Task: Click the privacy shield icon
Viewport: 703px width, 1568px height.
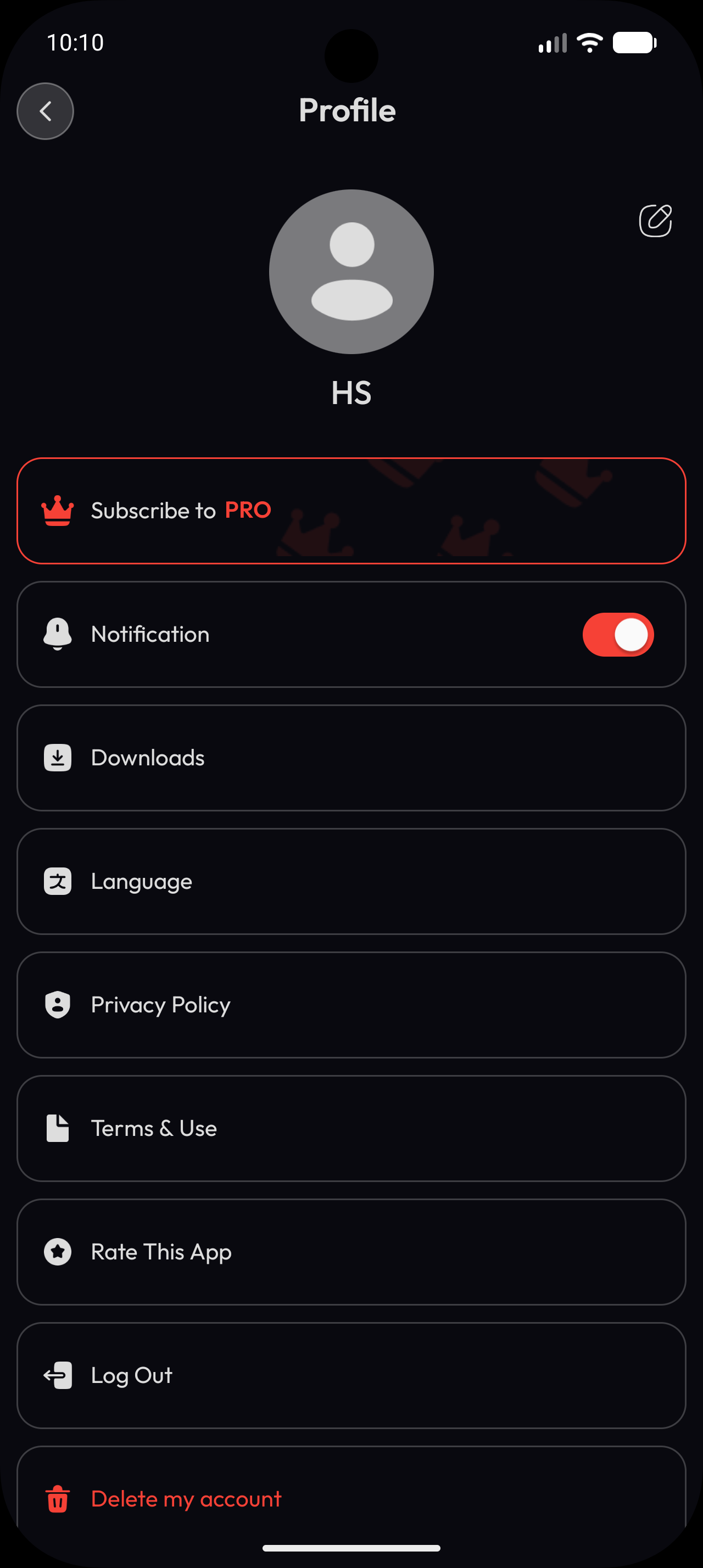Action: click(58, 1005)
